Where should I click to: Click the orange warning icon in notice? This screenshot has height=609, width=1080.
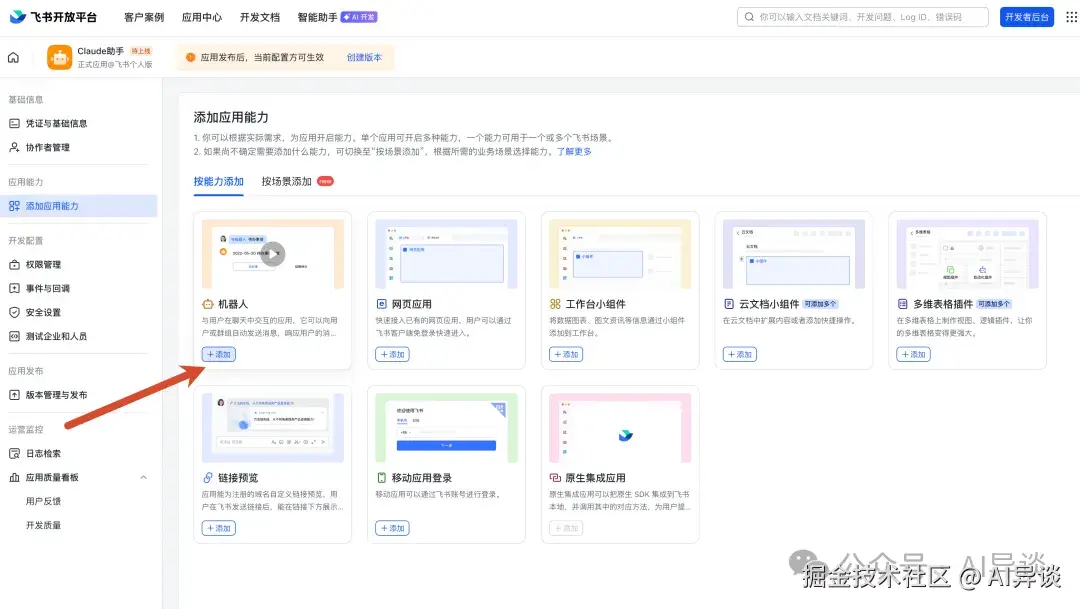190,57
